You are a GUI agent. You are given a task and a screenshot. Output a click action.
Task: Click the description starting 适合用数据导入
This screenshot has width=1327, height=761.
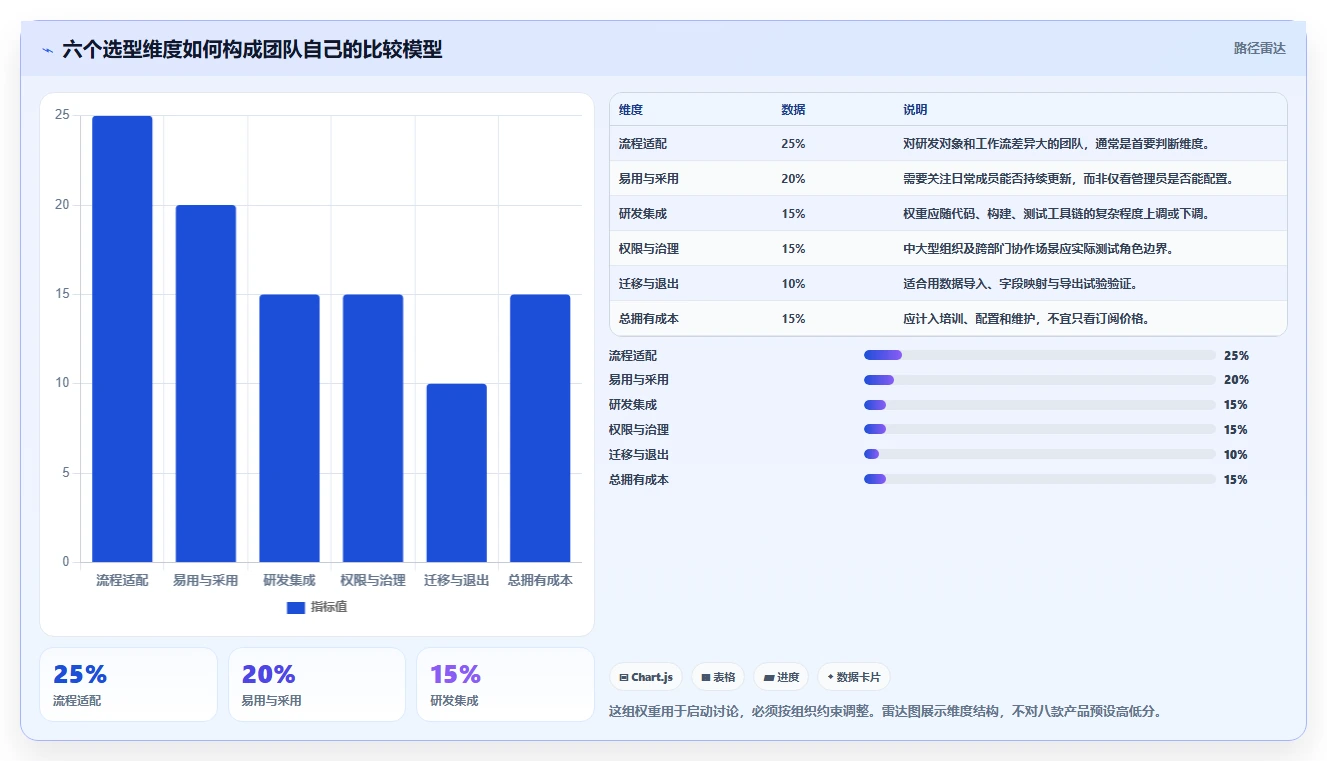tap(1020, 284)
